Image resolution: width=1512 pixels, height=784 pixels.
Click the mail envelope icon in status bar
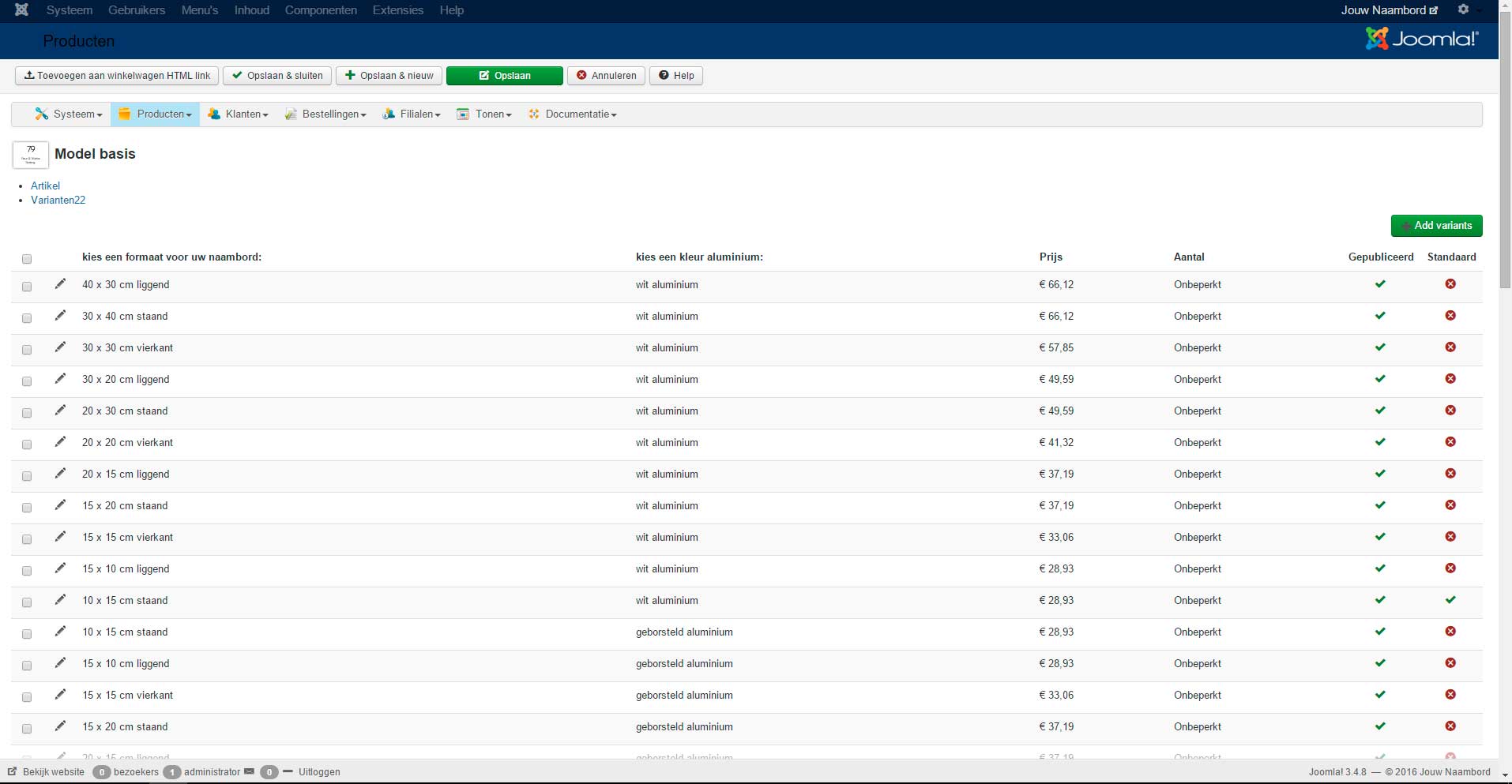tap(250, 771)
